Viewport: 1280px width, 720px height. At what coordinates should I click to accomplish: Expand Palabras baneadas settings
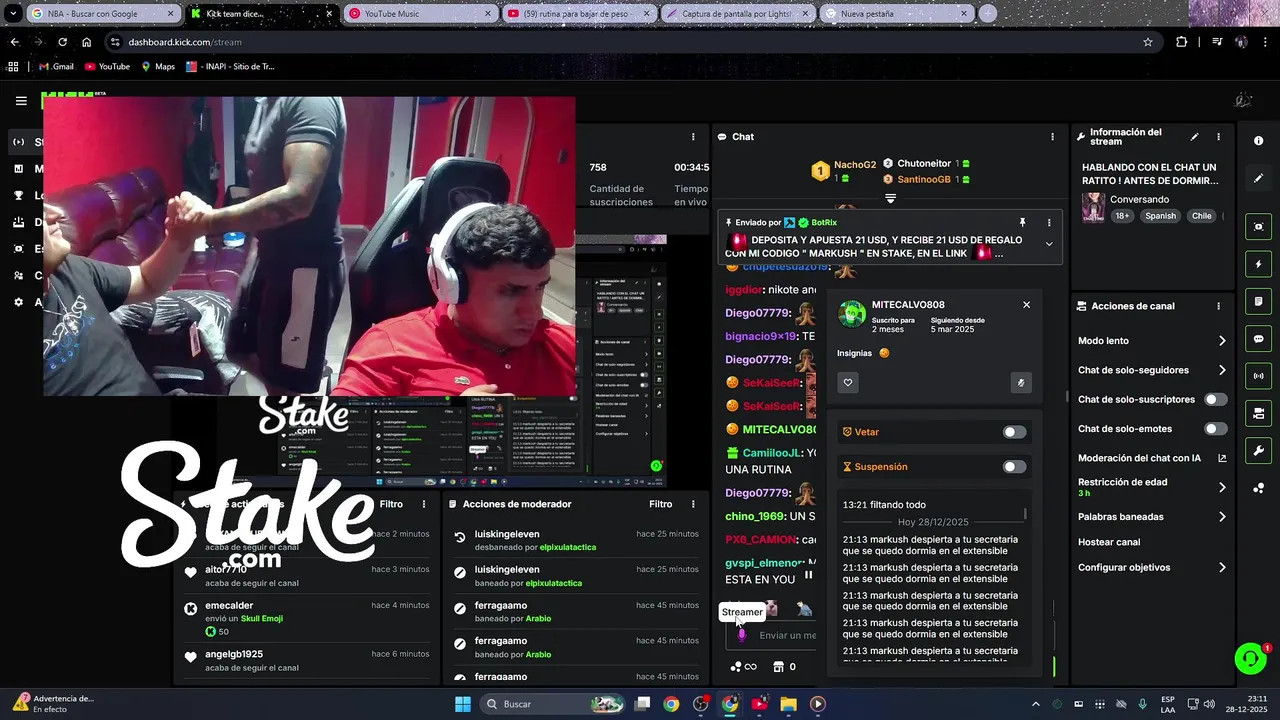coord(1222,517)
